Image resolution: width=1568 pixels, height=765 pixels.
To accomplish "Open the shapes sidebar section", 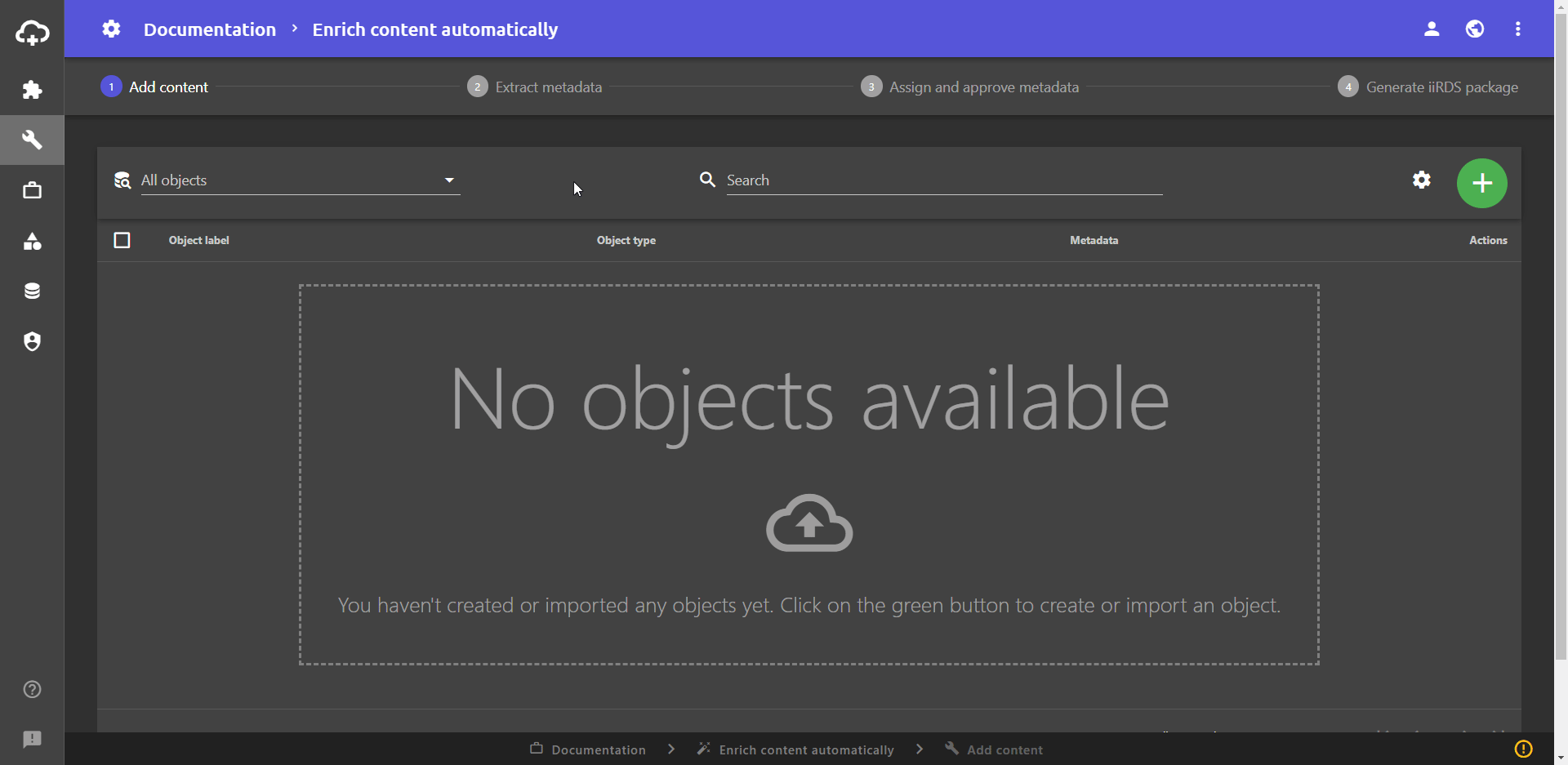I will point(32,241).
